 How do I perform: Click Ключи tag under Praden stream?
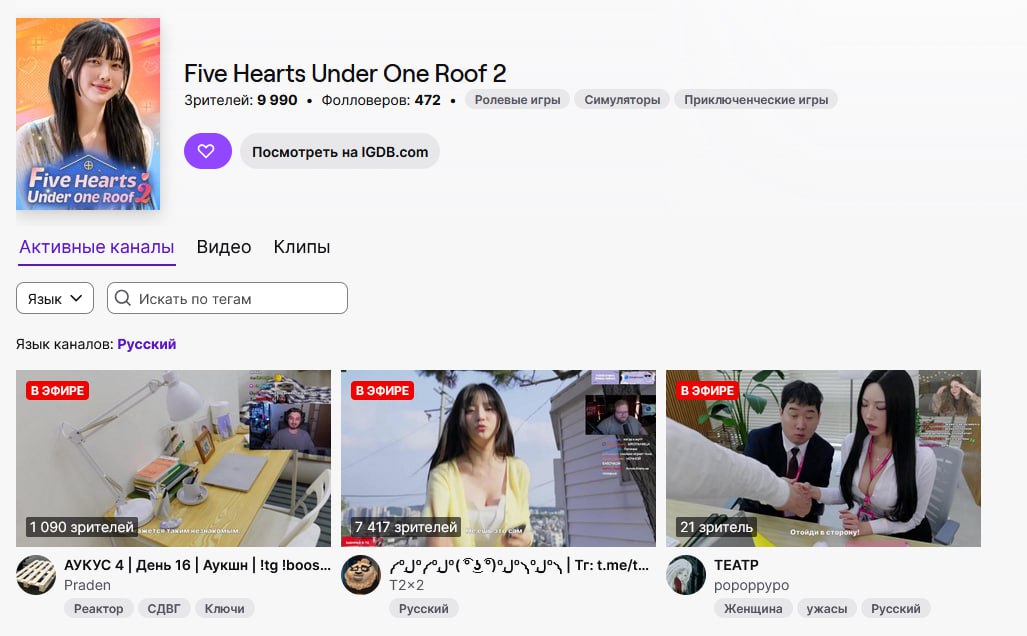point(225,608)
